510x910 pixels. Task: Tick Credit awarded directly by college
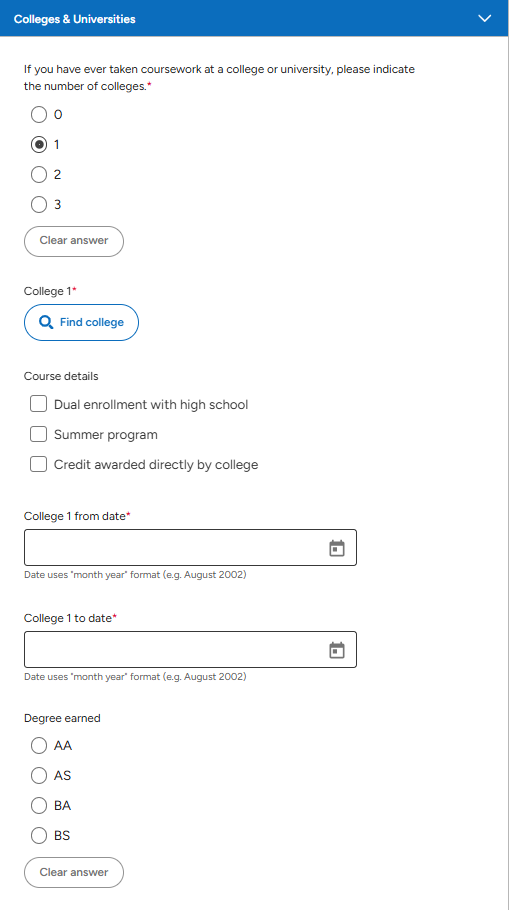click(38, 464)
